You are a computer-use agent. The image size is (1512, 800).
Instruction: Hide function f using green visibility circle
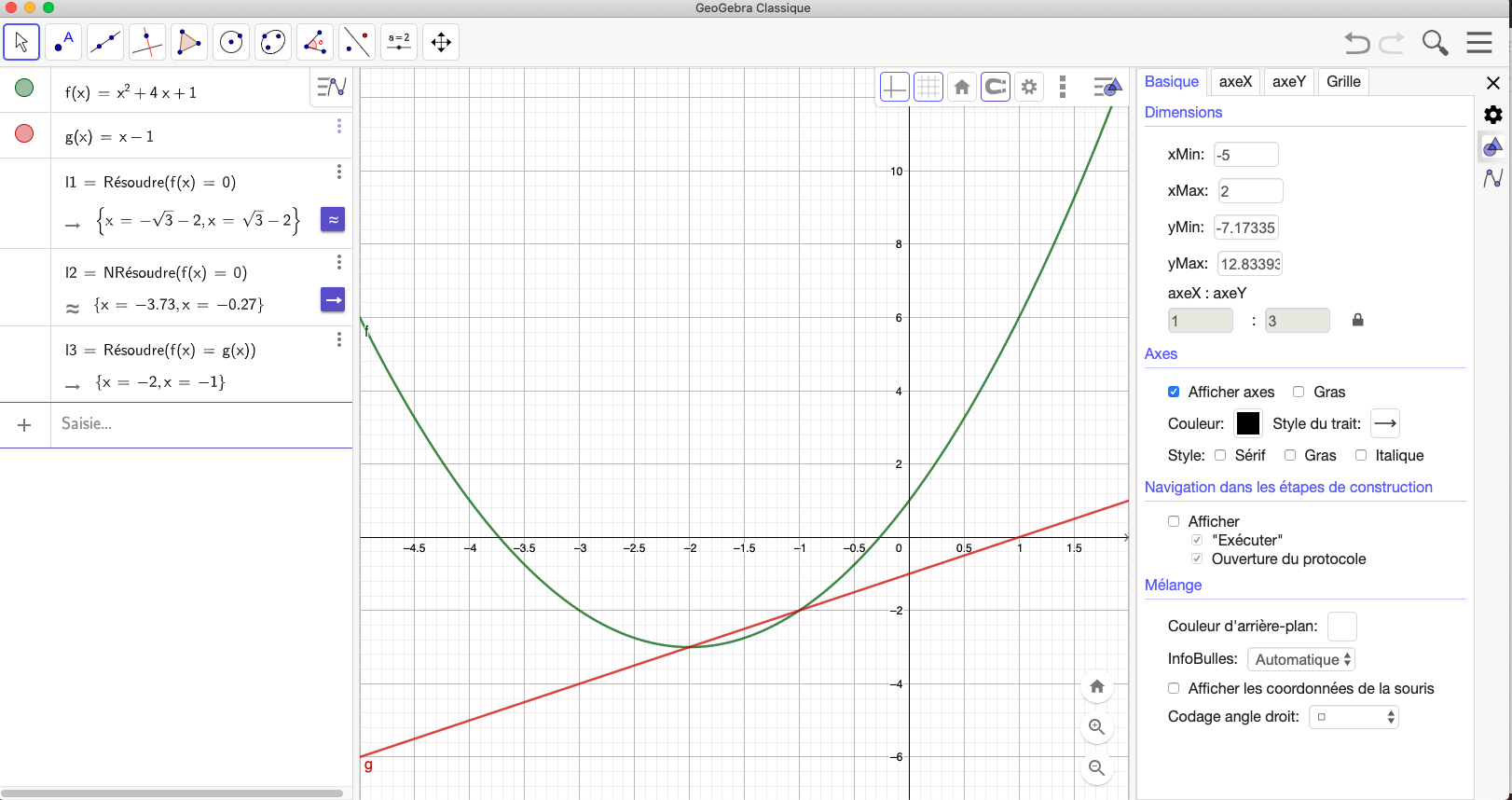point(24,88)
